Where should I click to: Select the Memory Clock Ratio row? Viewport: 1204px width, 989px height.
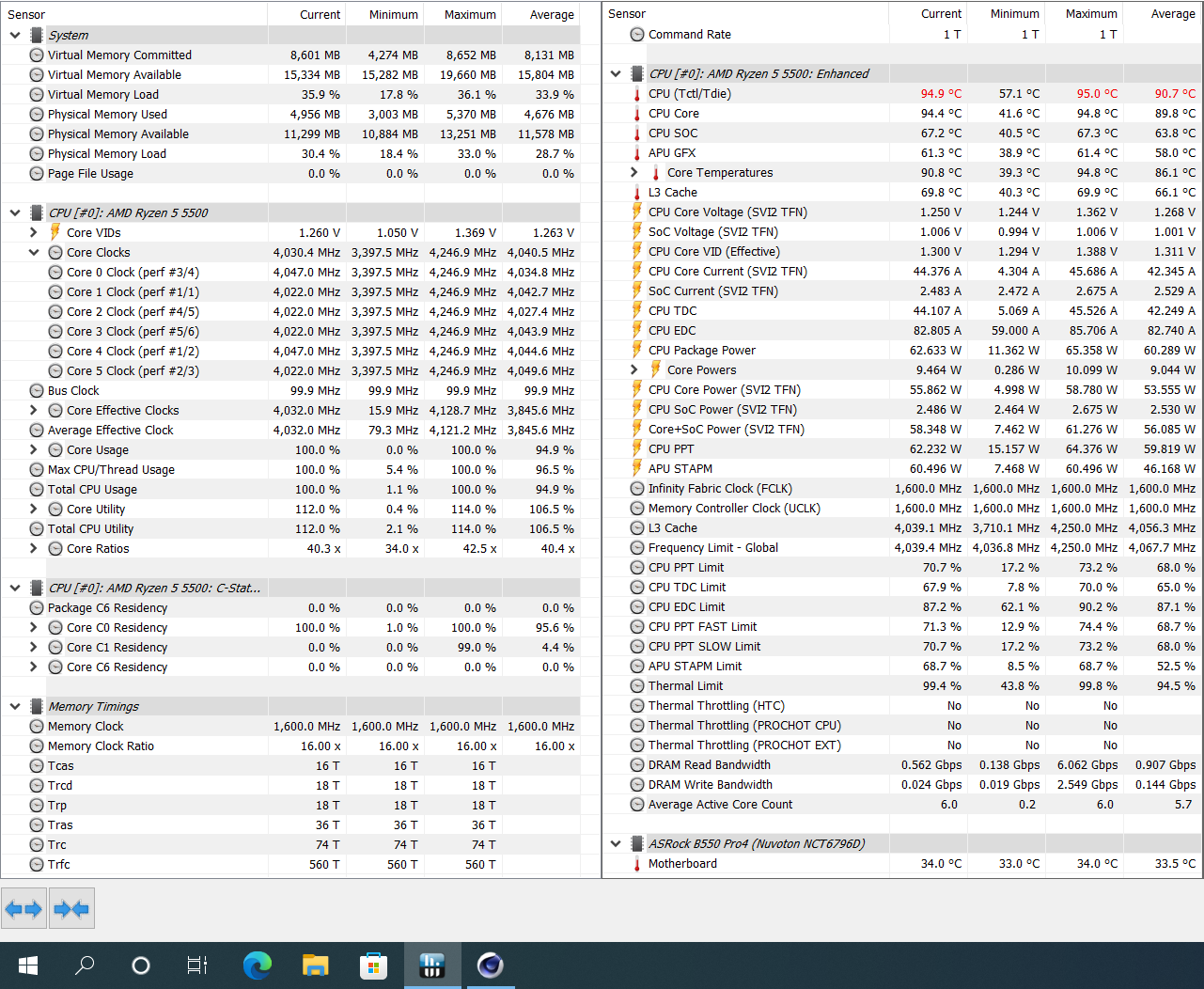coord(290,746)
